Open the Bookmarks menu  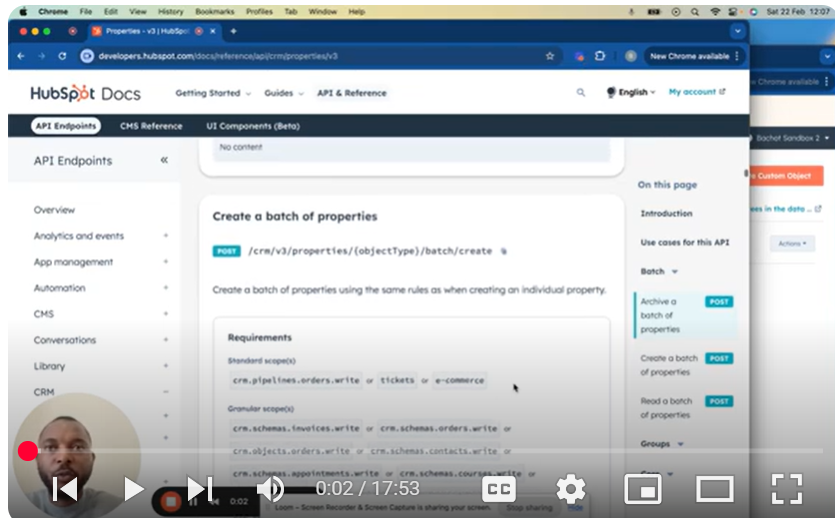coord(215,11)
